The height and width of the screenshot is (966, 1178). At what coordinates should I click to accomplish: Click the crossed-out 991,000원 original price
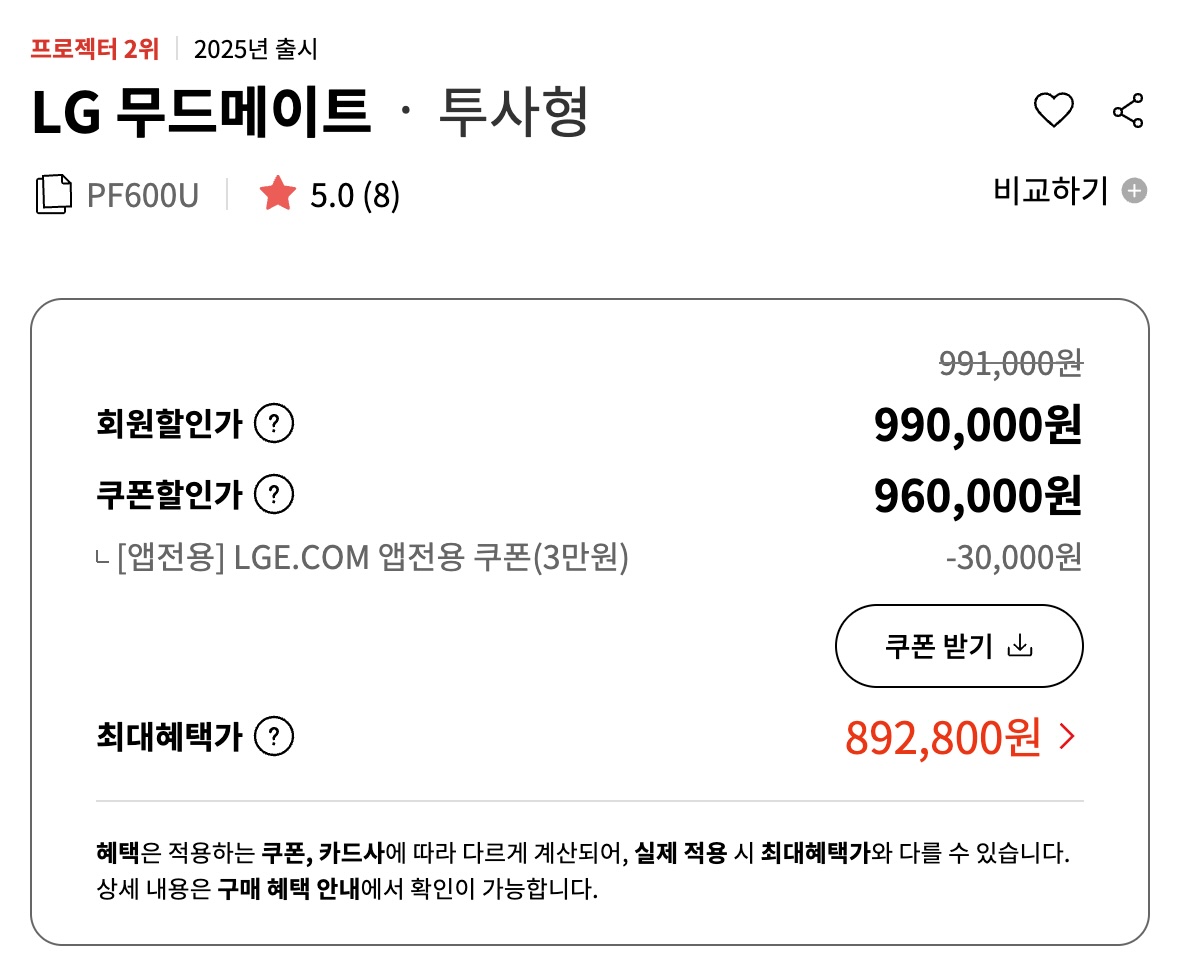point(1010,365)
